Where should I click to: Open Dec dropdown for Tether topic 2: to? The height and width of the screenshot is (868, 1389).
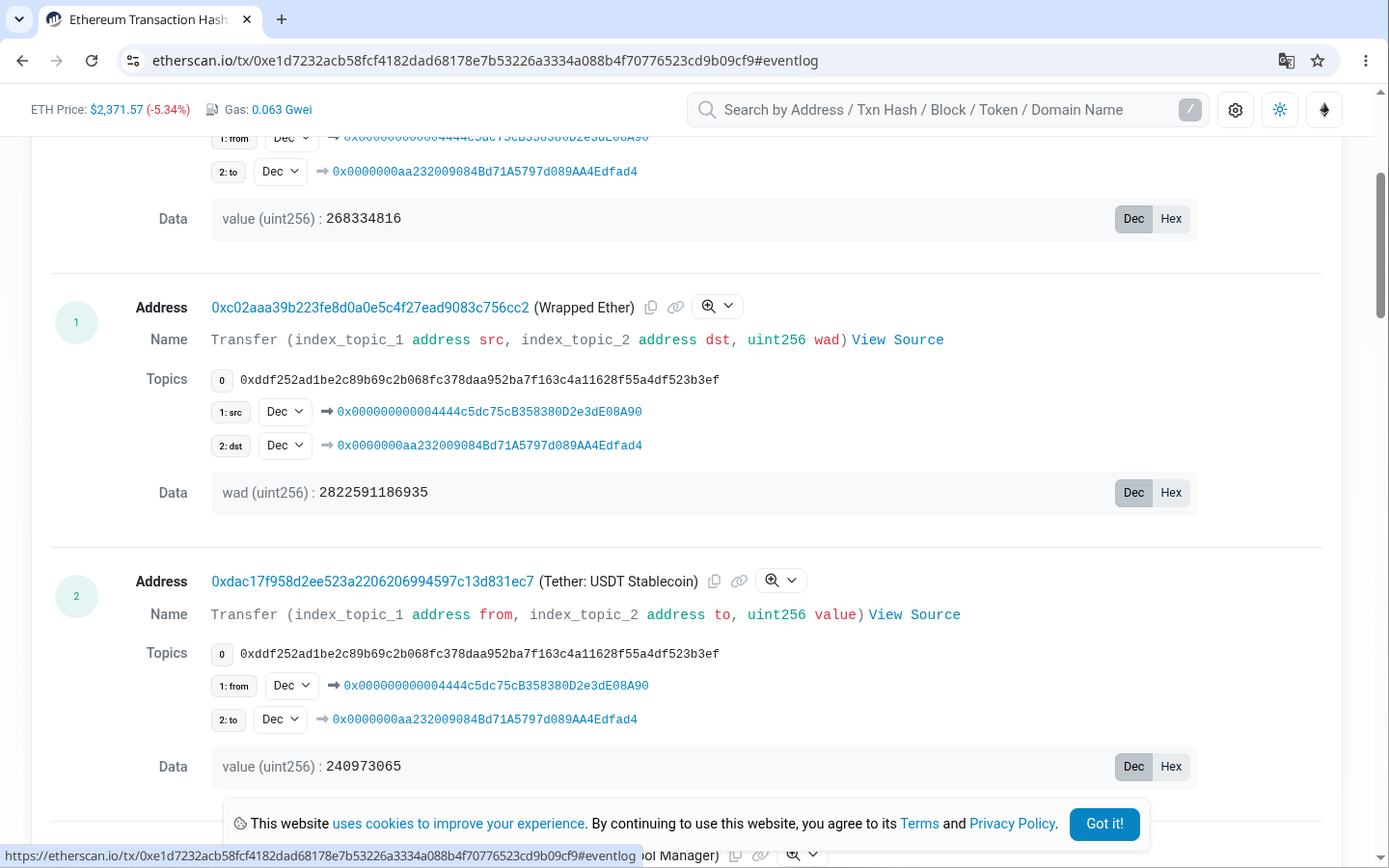[281, 719]
